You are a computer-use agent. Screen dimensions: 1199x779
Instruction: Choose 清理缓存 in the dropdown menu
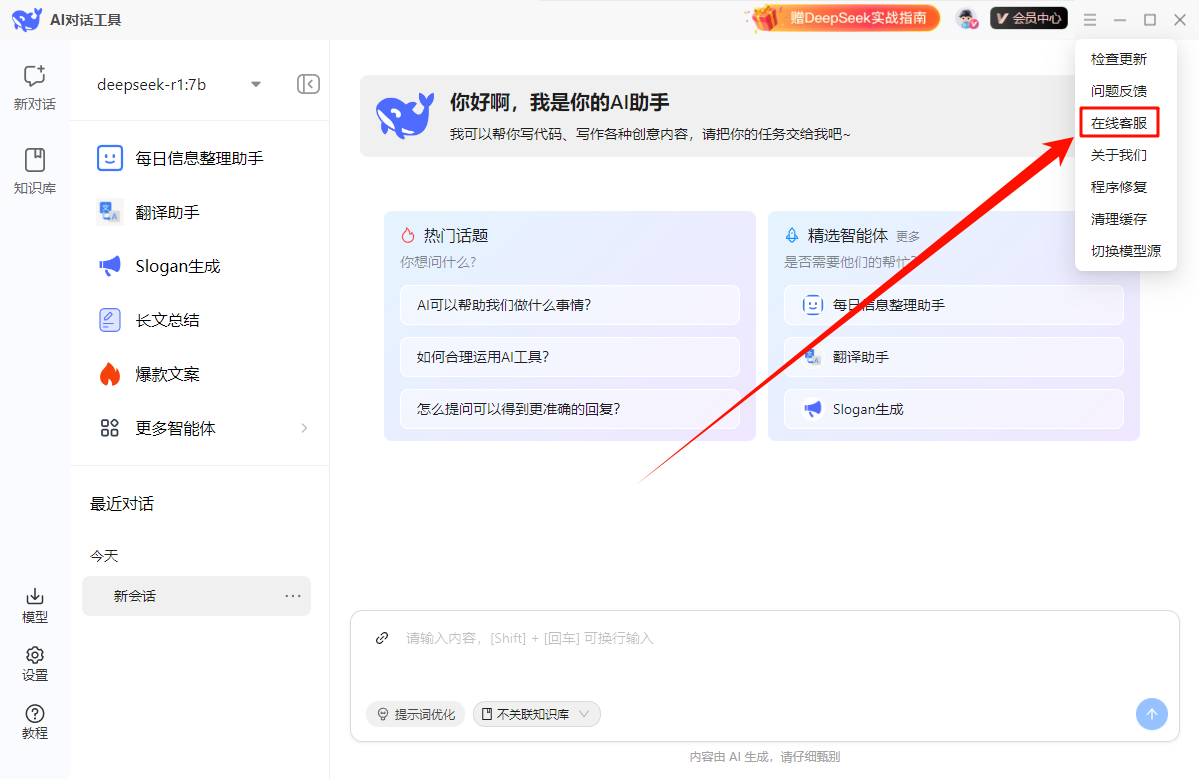coord(1118,219)
